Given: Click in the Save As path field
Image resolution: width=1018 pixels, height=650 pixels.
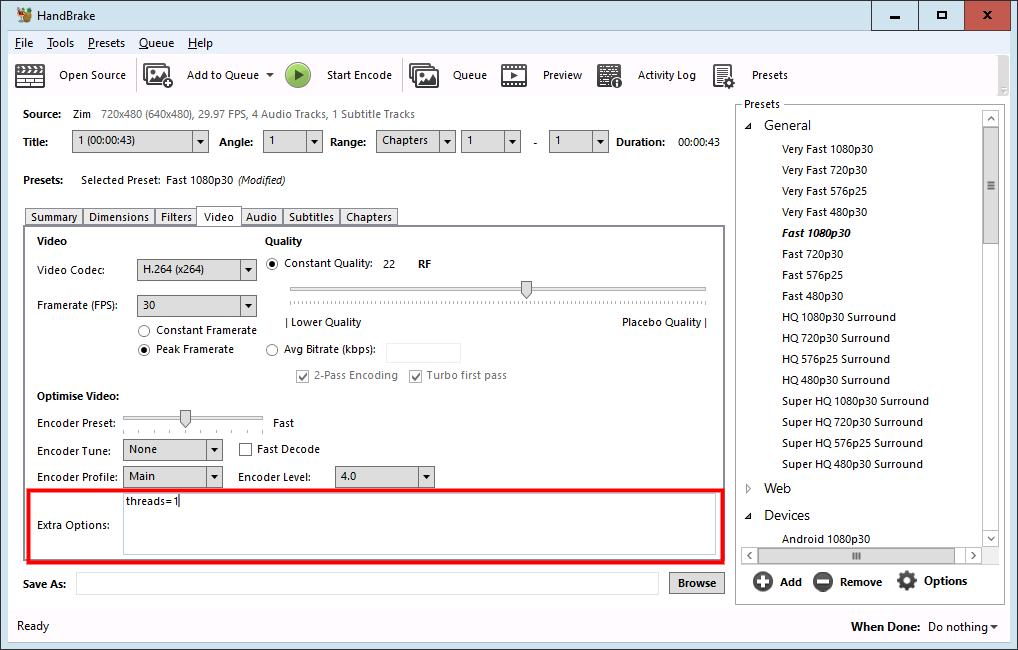Looking at the screenshot, I should pyautogui.click(x=367, y=583).
